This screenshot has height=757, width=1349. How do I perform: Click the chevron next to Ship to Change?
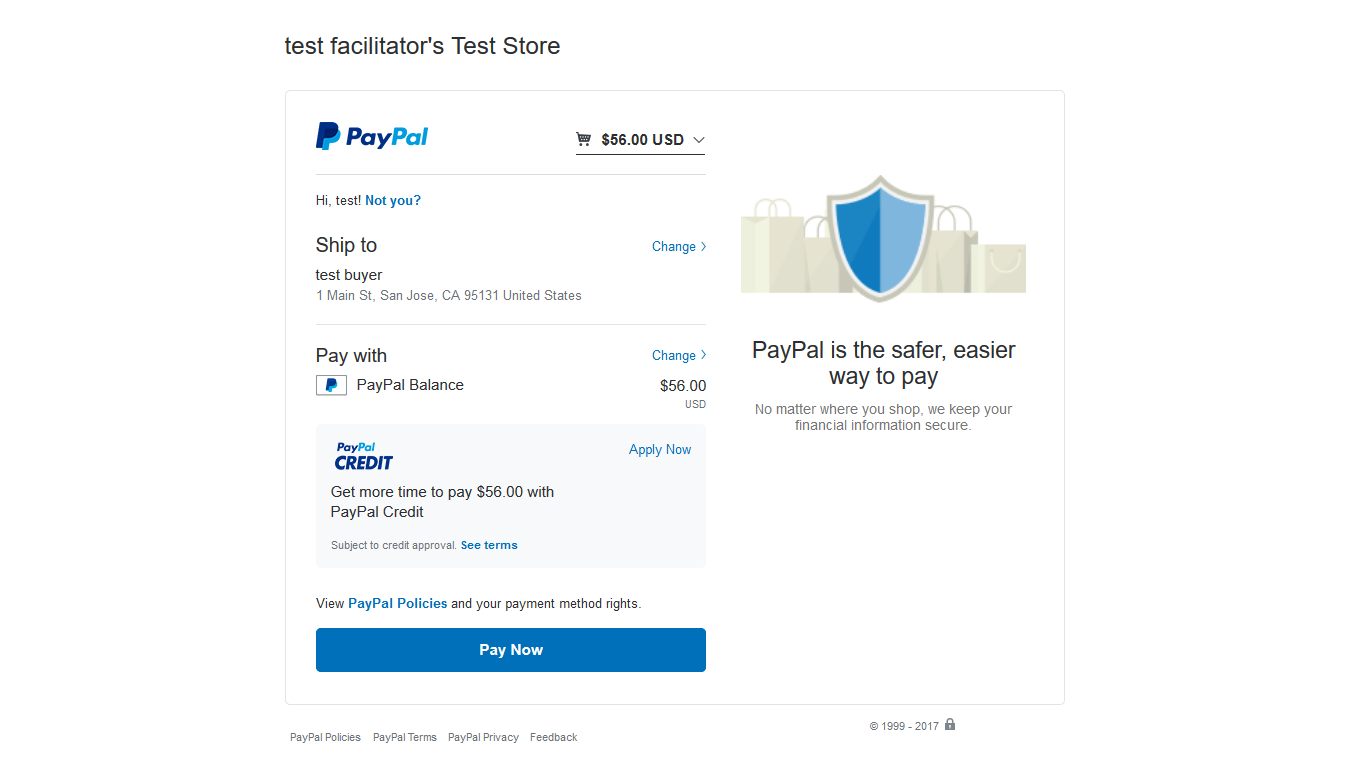[x=704, y=246]
